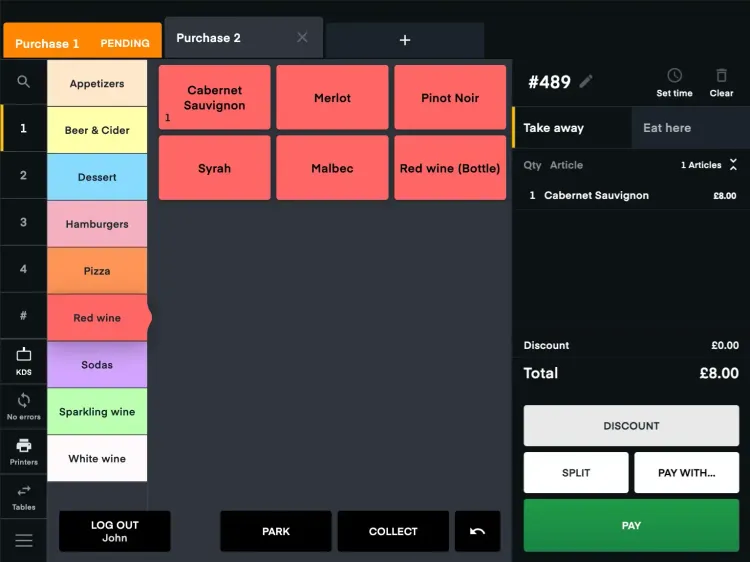Select quantity key 2
This screenshot has height=562, width=750.
pyautogui.click(x=23, y=175)
